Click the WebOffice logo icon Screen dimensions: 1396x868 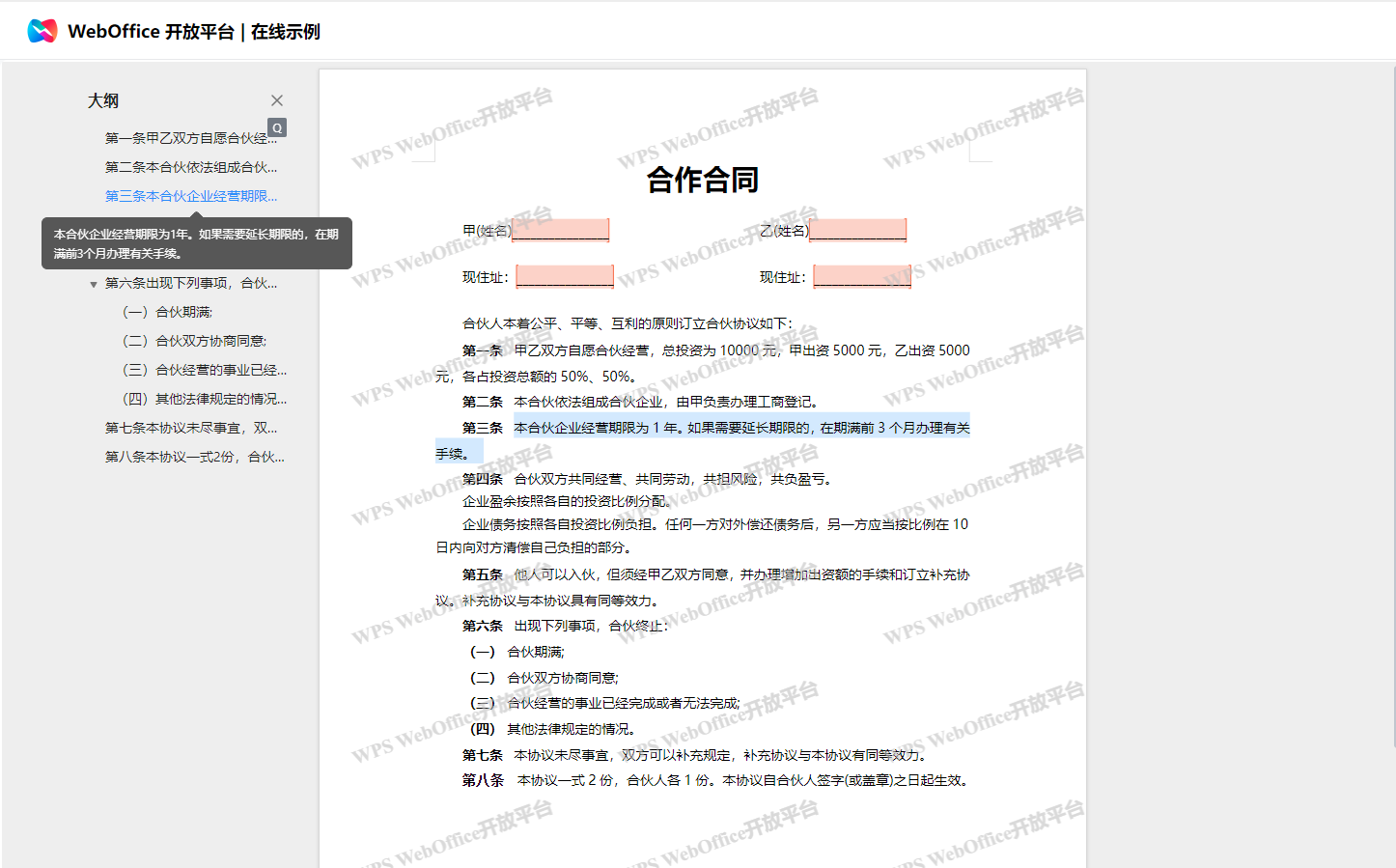(x=42, y=31)
